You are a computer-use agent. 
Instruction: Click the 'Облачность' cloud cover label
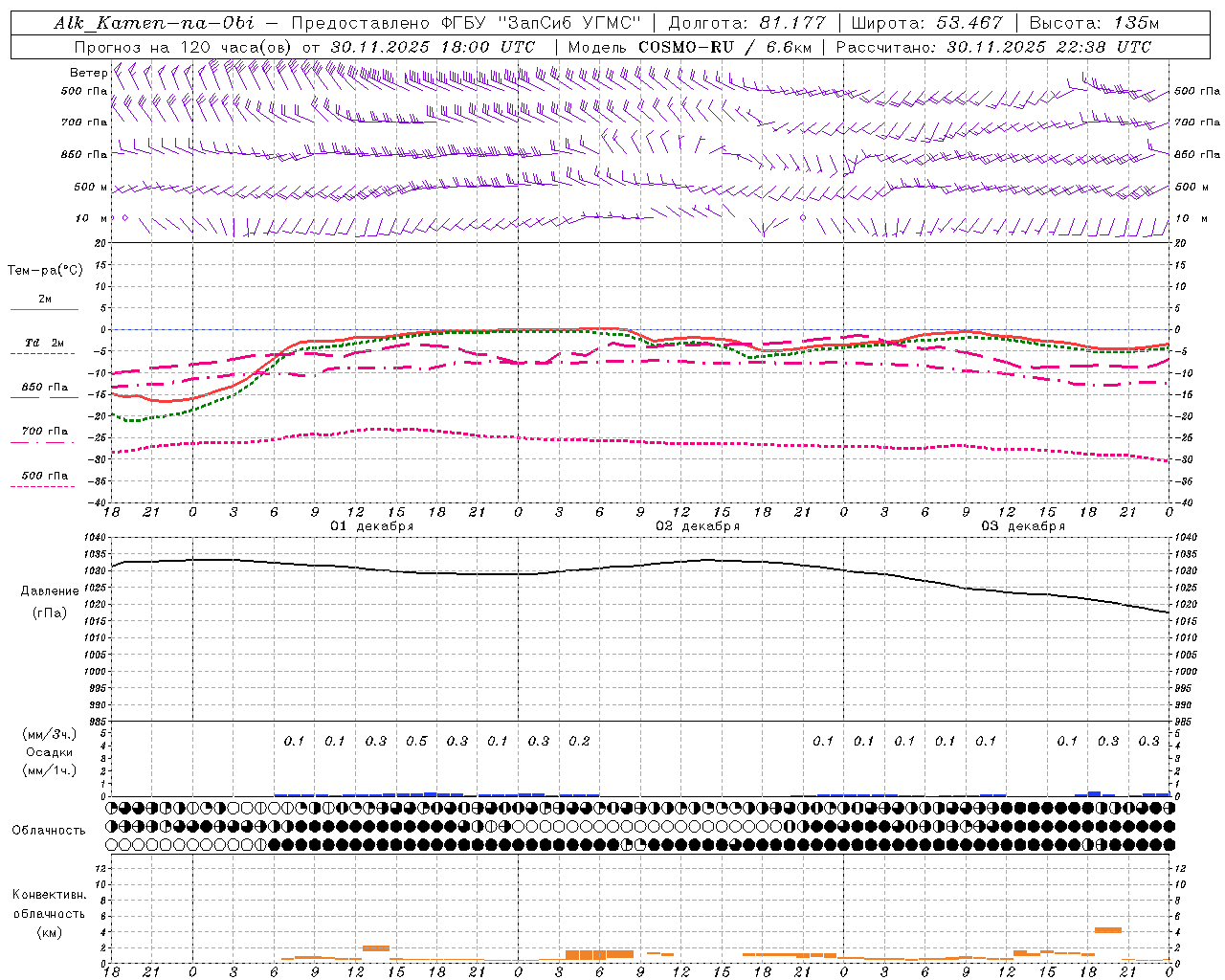[49, 831]
